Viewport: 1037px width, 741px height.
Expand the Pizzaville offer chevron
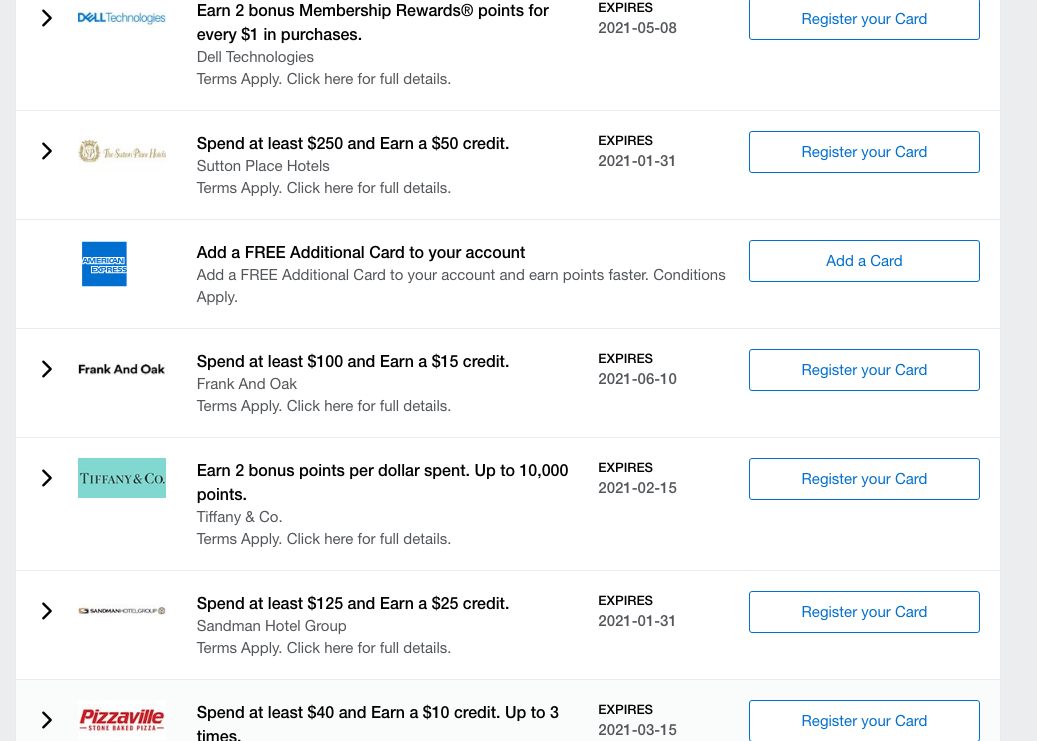click(46, 719)
